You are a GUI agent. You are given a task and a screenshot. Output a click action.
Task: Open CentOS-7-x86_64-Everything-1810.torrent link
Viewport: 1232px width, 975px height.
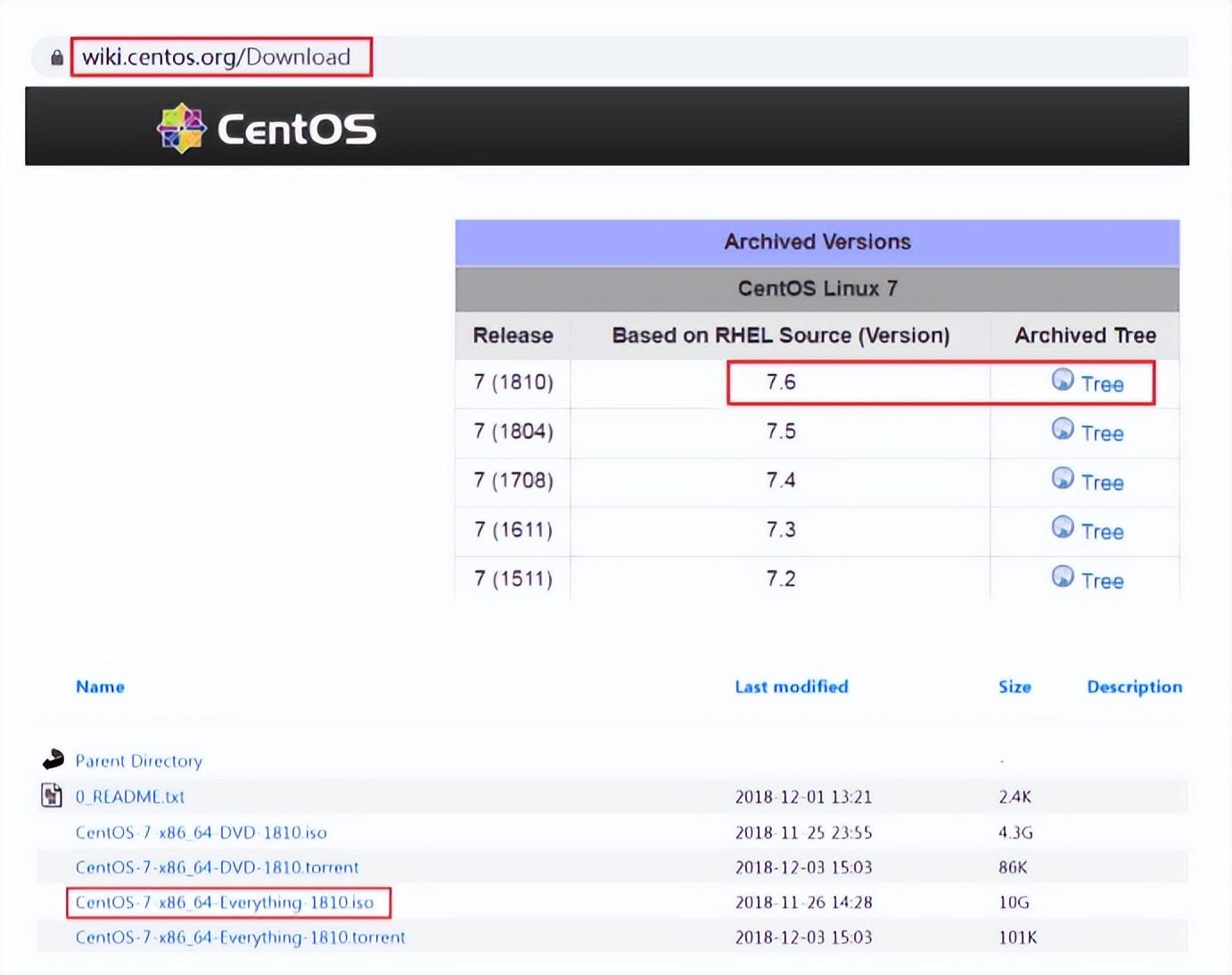pyautogui.click(x=240, y=938)
